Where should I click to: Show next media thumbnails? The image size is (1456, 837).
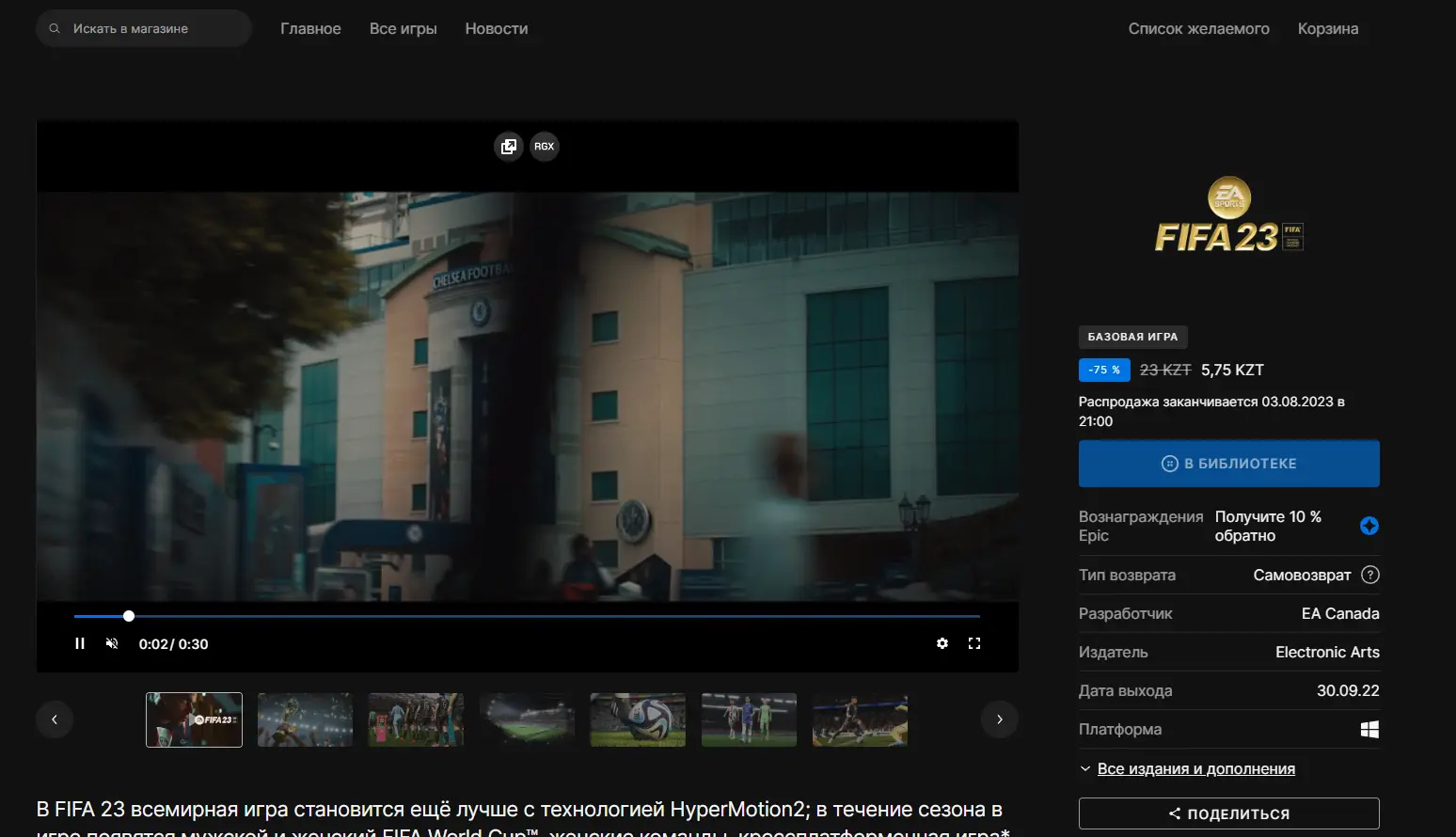1000,719
